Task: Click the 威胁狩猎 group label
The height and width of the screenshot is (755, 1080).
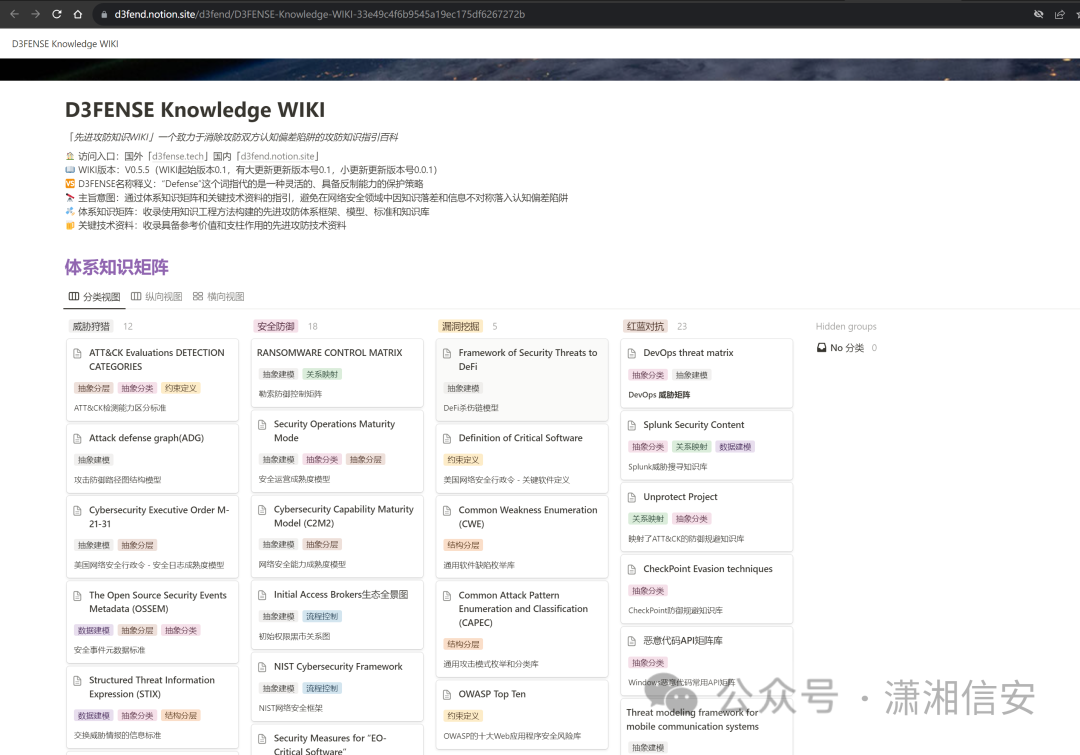Action: [x=91, y=327]
